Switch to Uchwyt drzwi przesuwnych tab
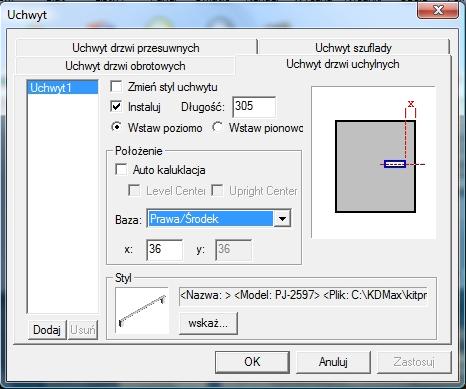This screenshot has height=389, width=466. pyautogui.click(x=136, y=48)
